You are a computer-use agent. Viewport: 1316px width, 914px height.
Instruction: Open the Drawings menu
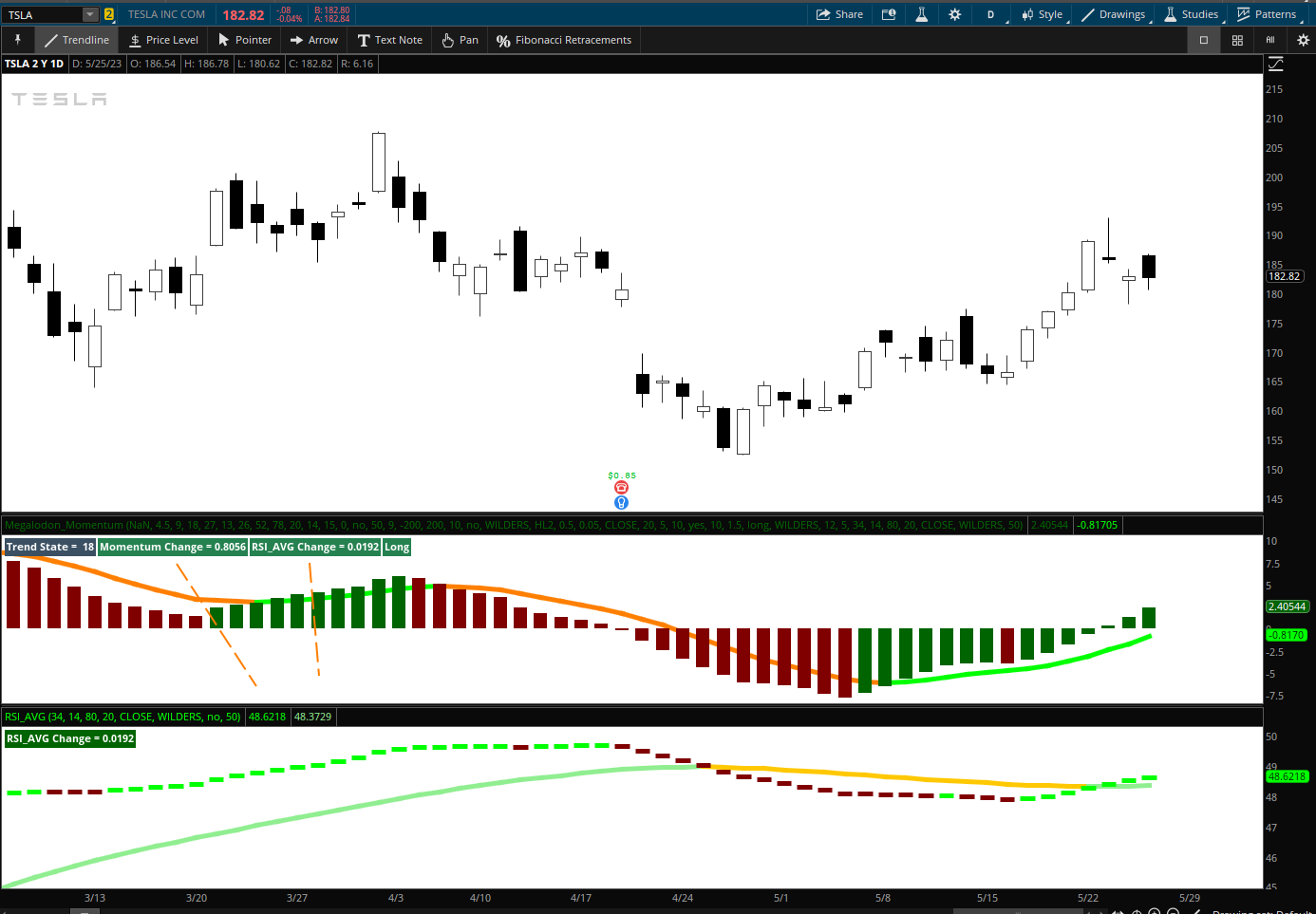[1113, 14]
